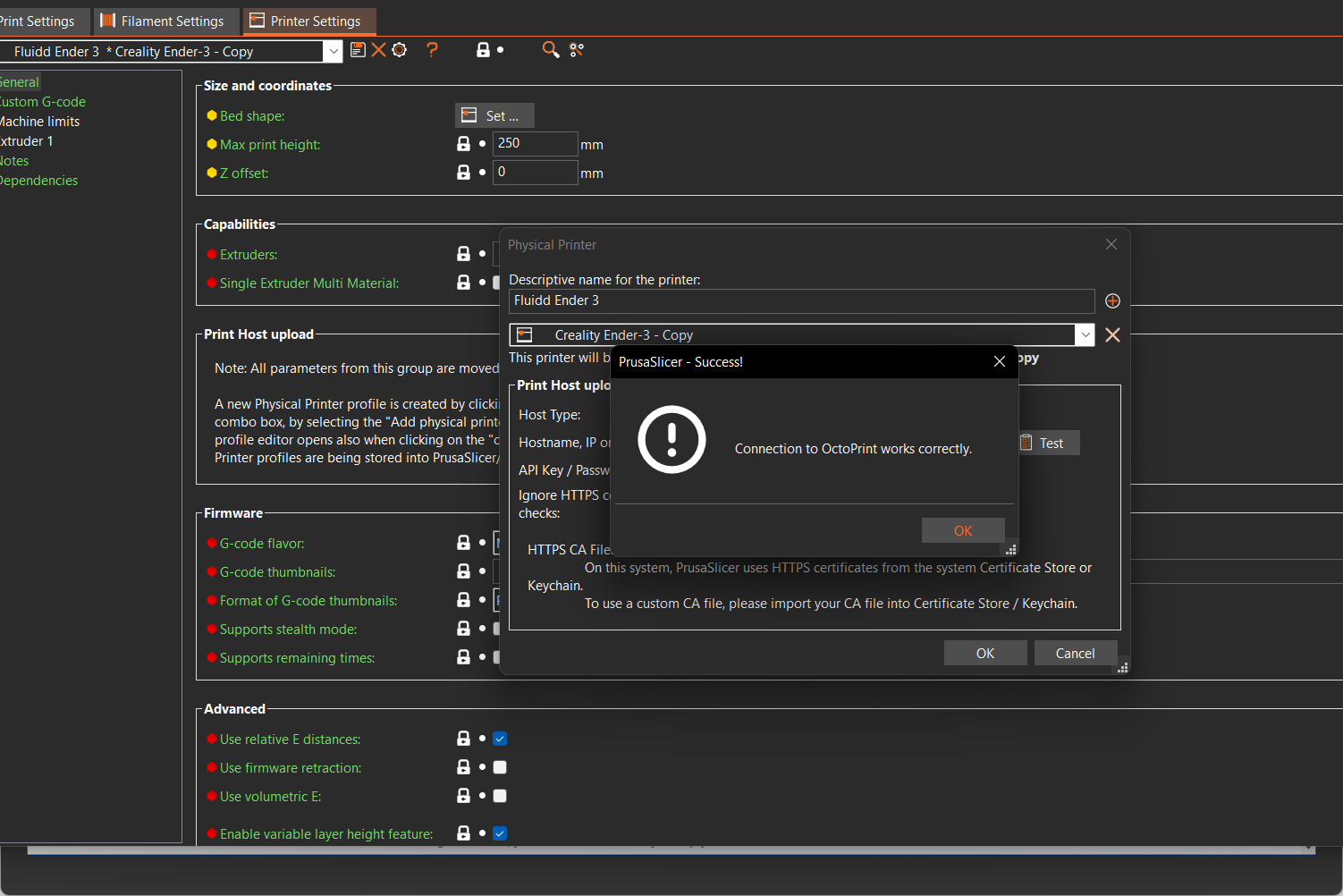The image size is (1343, 896).
Task: Click lock icon for Use relative E distances
Action: click(x=463, y=739)
